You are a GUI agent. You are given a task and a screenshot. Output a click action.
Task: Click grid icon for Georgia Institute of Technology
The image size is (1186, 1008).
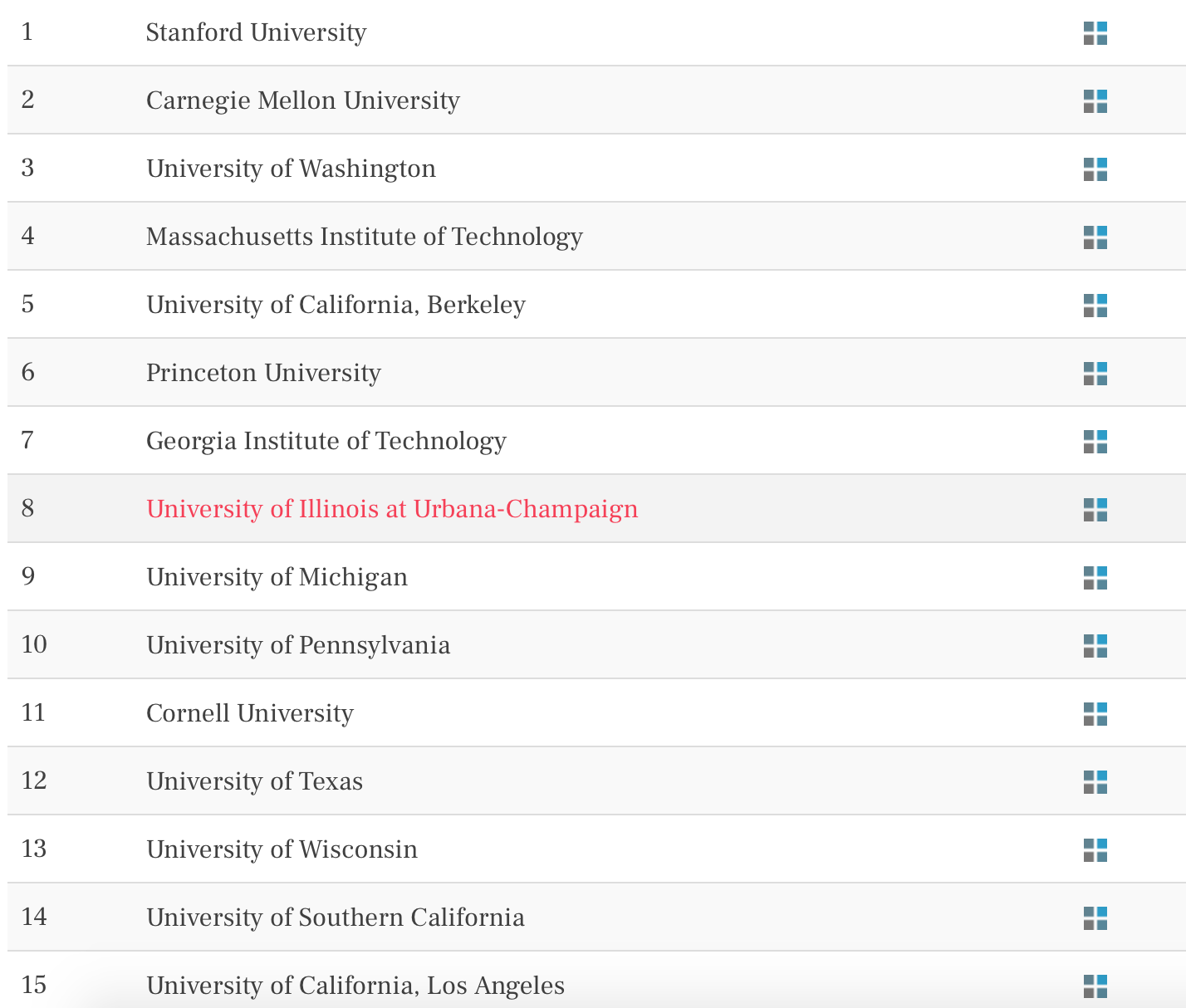[1095, 442]
